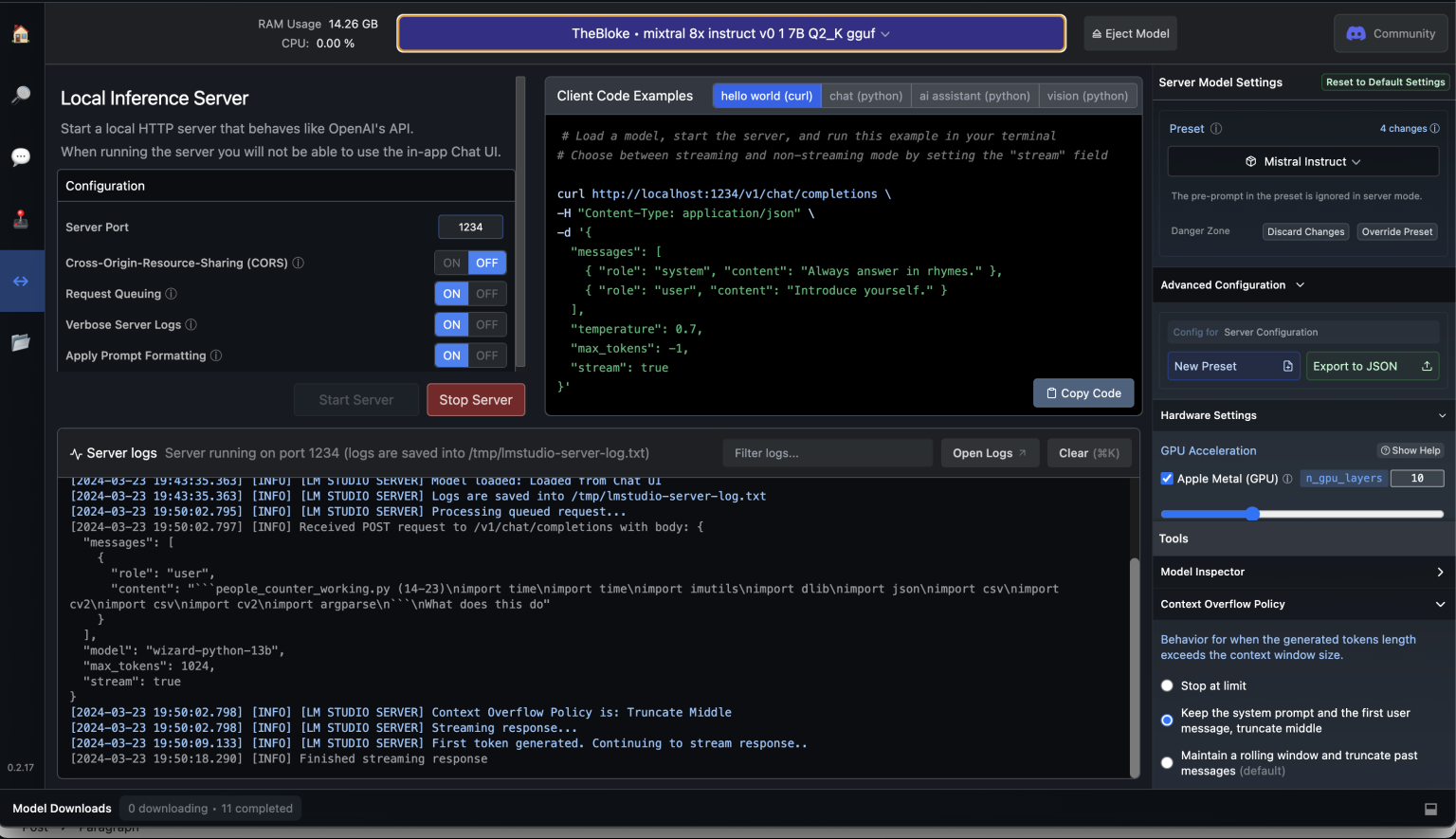Open the Mistral Instruct preset dropdown

(1302, 161)
